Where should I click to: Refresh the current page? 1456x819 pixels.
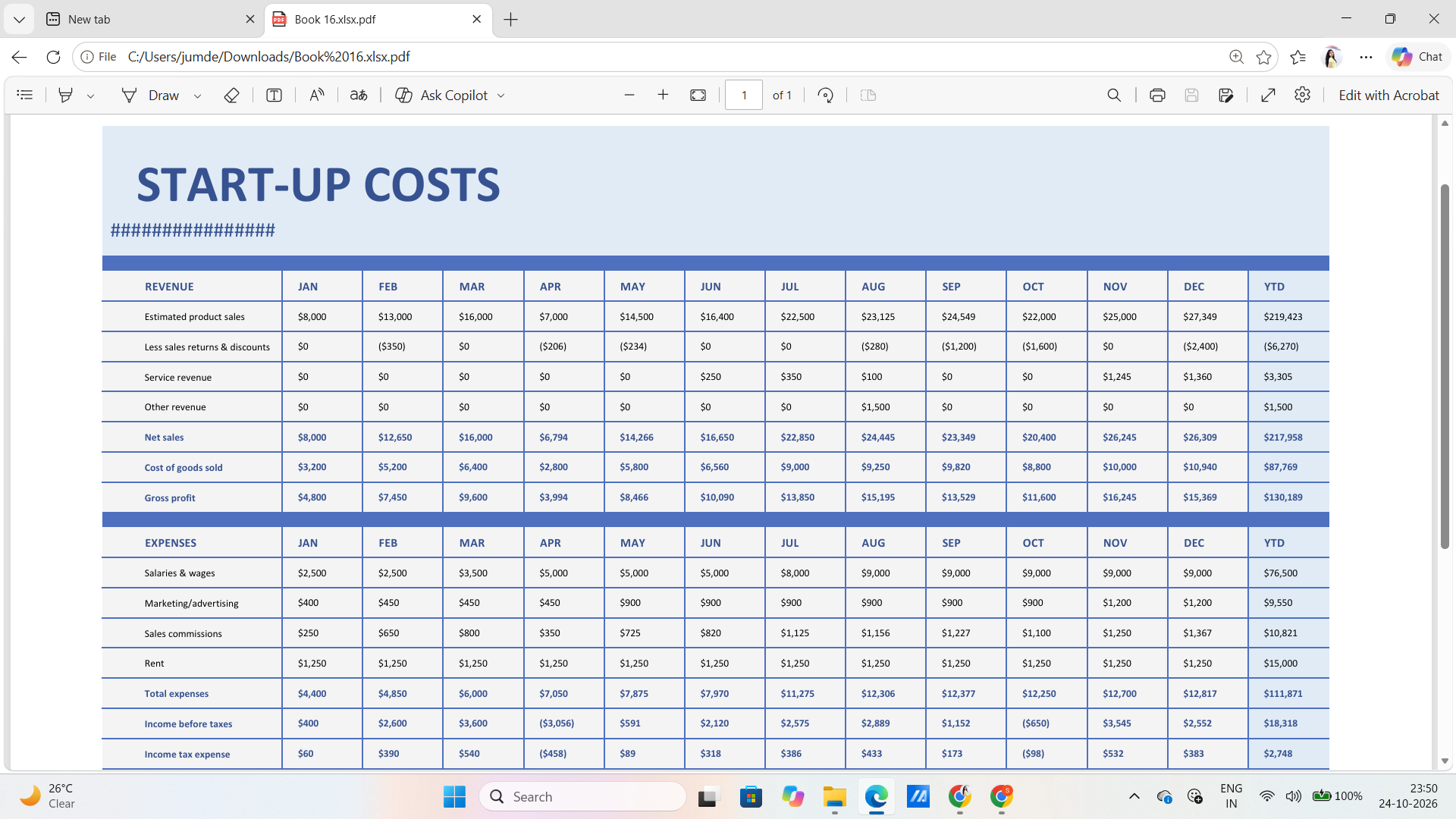pos(53,57)
